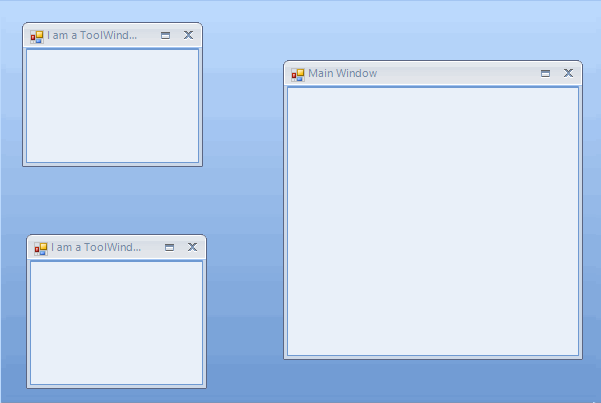The image size is (601, 403).
Task: Maximize the upper ToolWindow
Action: (166, 35)
